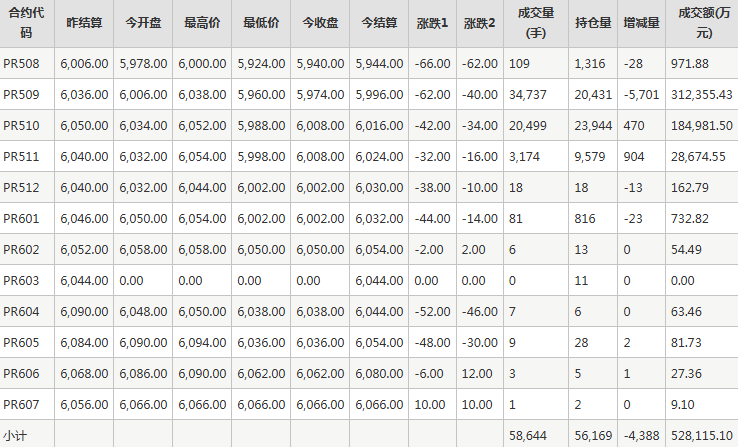Click contract code PR607
This screenshot has height=447, width=738.
[x=21, y=405]
